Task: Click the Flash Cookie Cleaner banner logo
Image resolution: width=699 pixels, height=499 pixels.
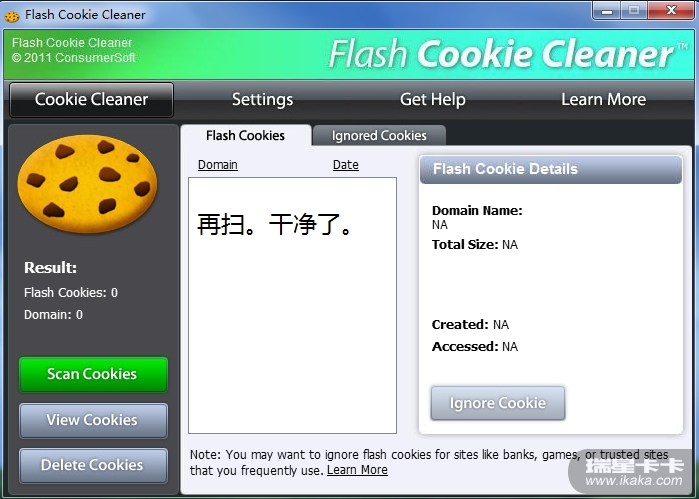Action: 508,54
